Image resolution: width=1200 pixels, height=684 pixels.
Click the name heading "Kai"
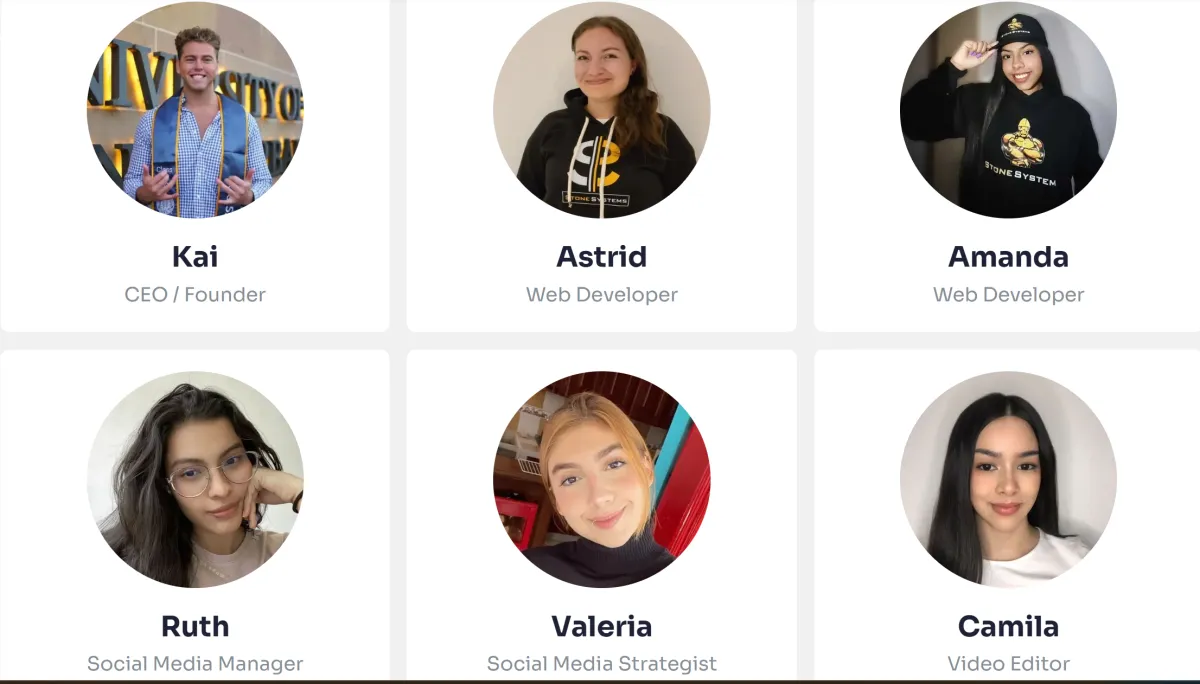coord(195,257)
